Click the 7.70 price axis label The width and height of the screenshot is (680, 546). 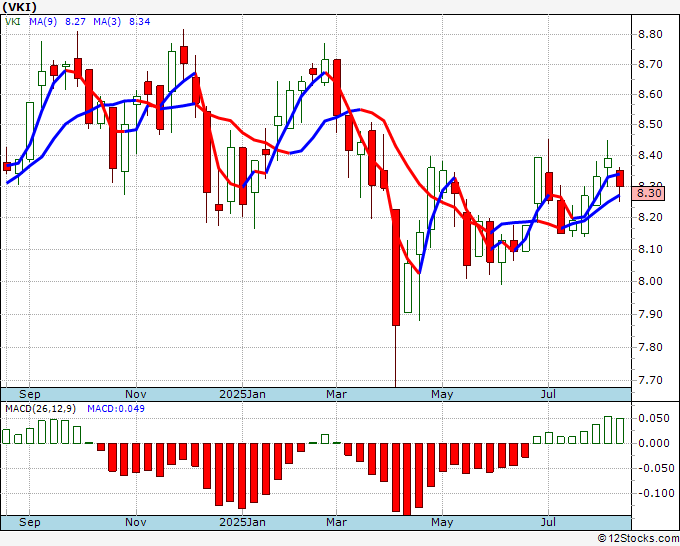pyautogui.click(x=651, y=380)
